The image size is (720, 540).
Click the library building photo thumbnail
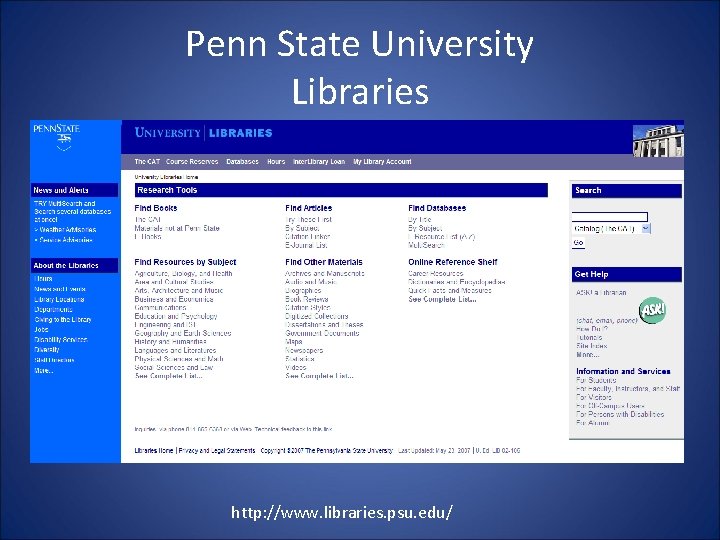658,141
